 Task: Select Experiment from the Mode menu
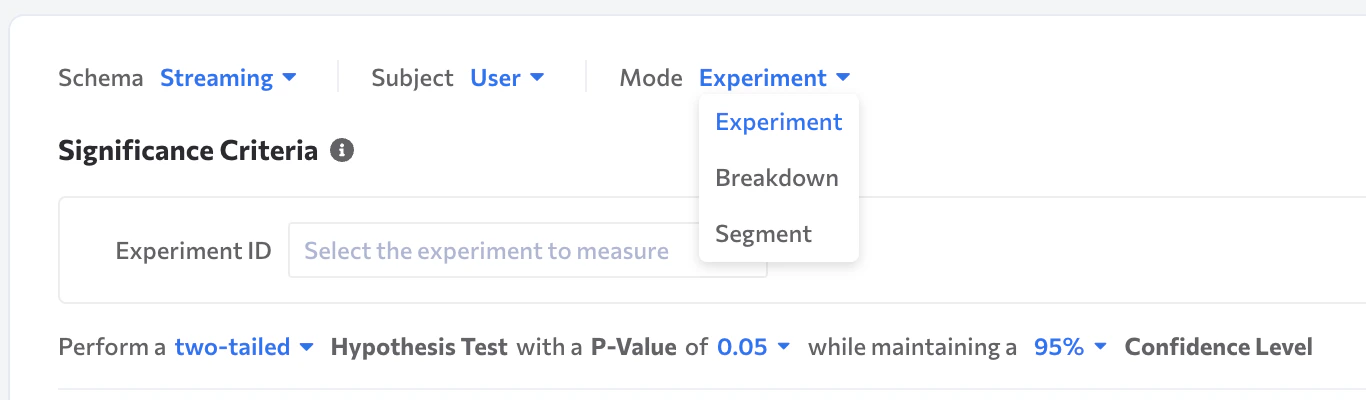(779, 122)
